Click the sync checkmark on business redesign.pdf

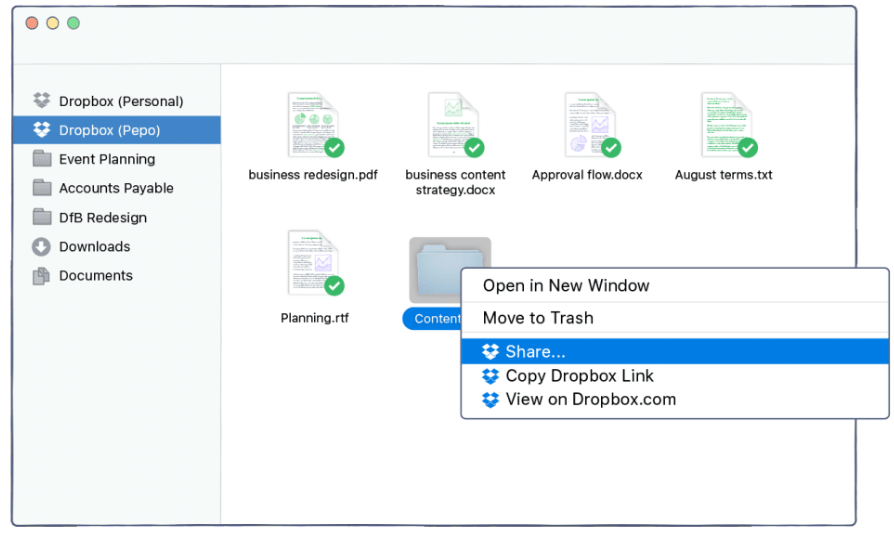pos(334,148)
